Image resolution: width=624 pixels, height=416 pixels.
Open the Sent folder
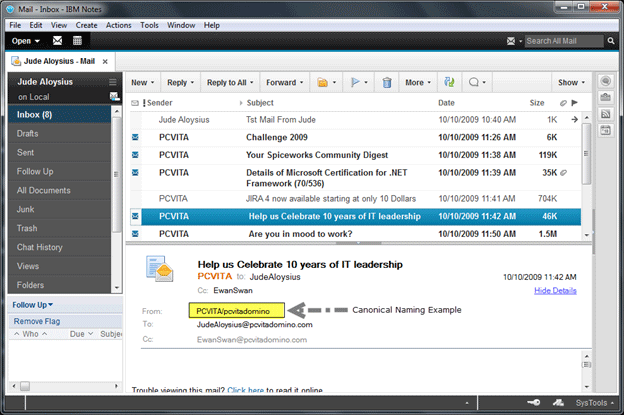pyautogui.click(x=60, y=152)
